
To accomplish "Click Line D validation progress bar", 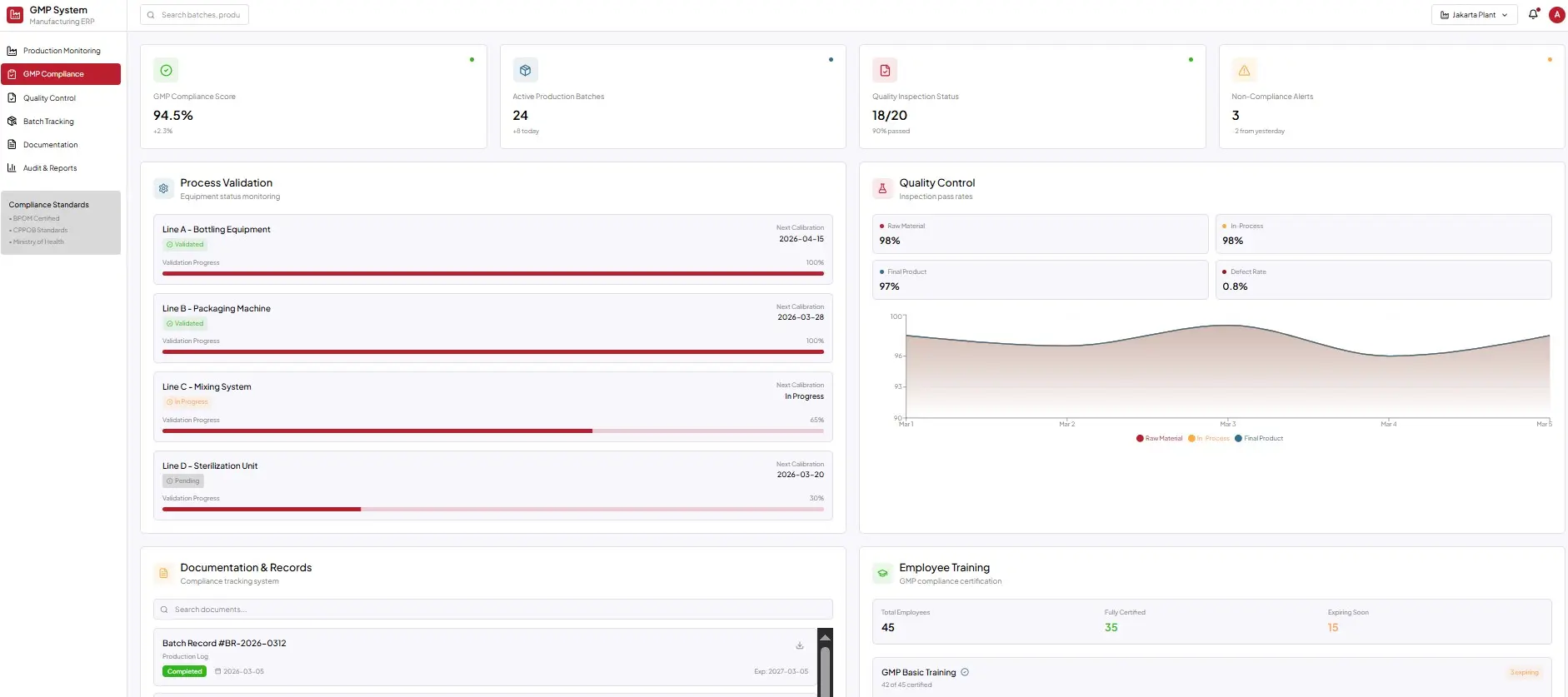I will pyautogui.click(x=492, y=509).
